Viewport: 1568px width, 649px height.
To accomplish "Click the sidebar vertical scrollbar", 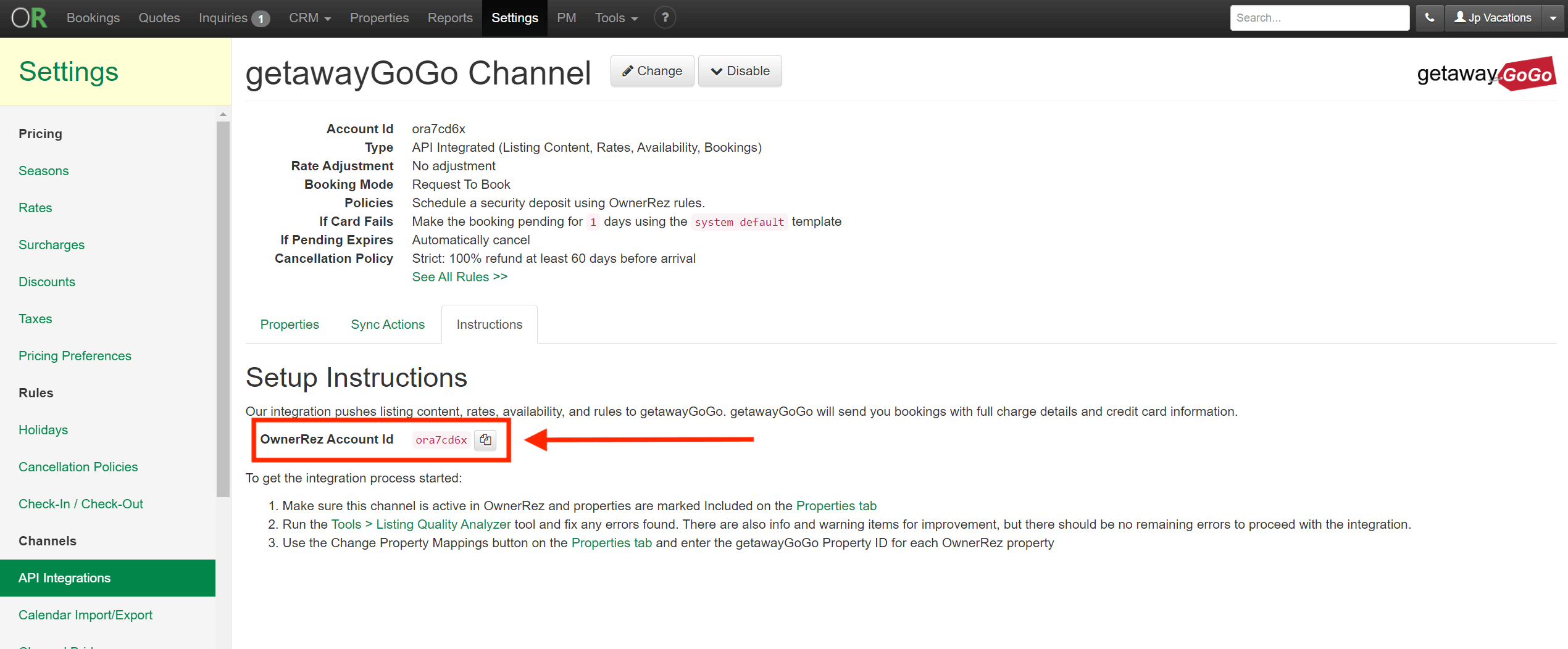I will click(x=223, y=308).
